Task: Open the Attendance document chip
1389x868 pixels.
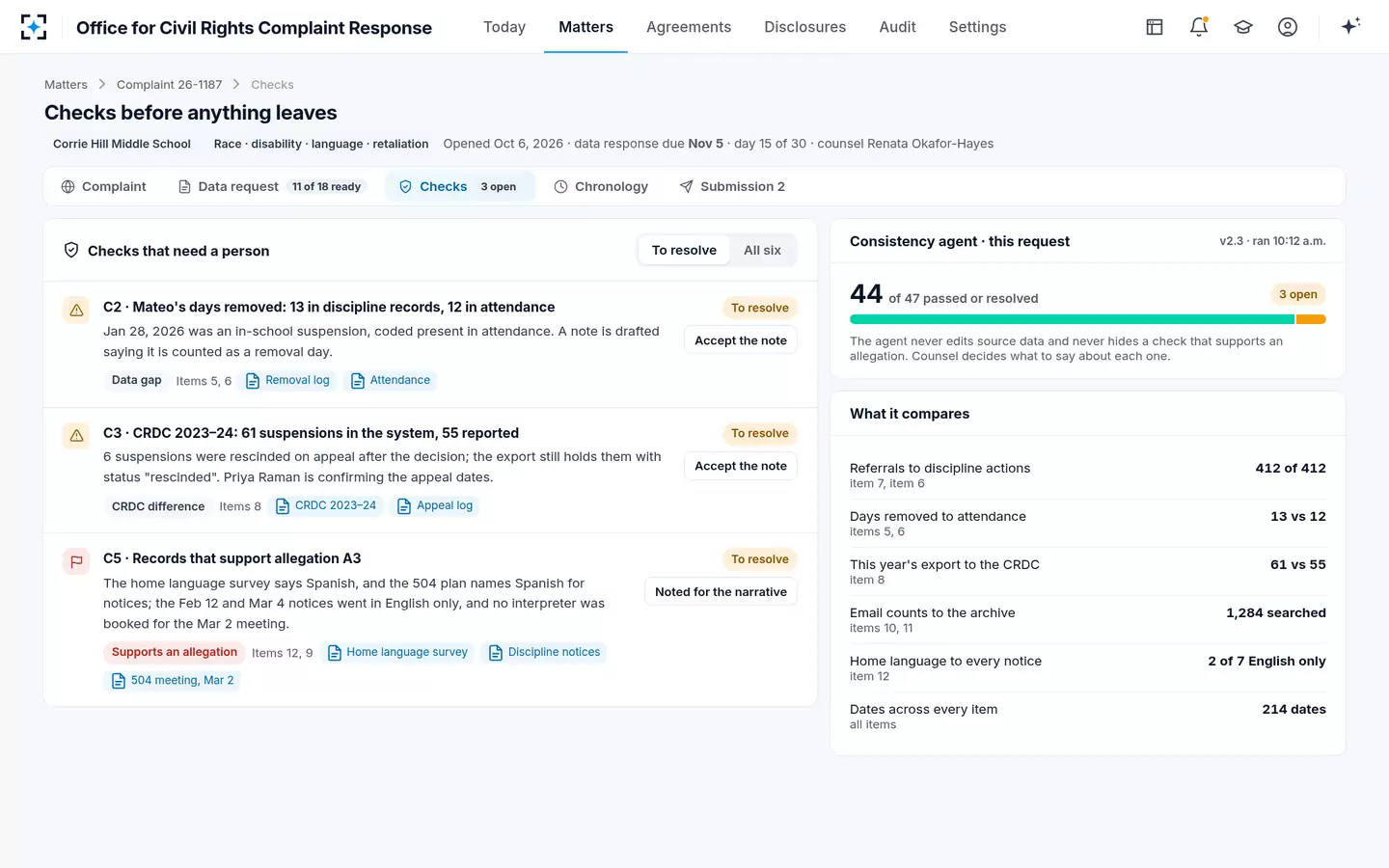Action: tap(391, 380)
